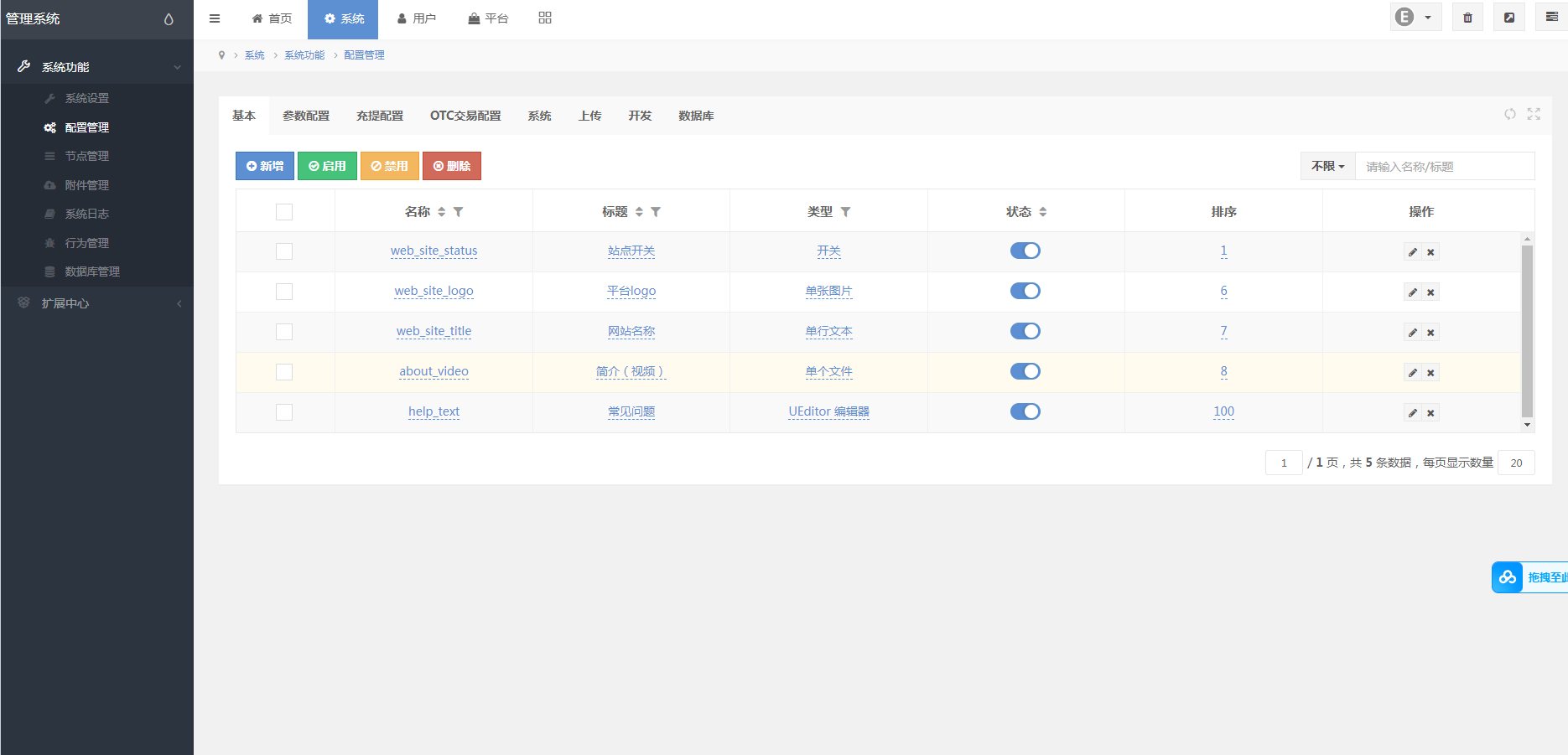Switch to the OTC交易配置 tab
The height and width of the screenshot is (755, 1568).
465,116
